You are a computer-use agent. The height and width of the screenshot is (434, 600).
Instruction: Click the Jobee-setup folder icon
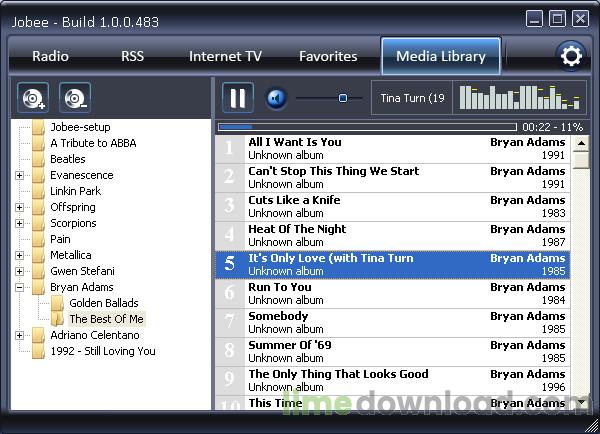(39, 127)
